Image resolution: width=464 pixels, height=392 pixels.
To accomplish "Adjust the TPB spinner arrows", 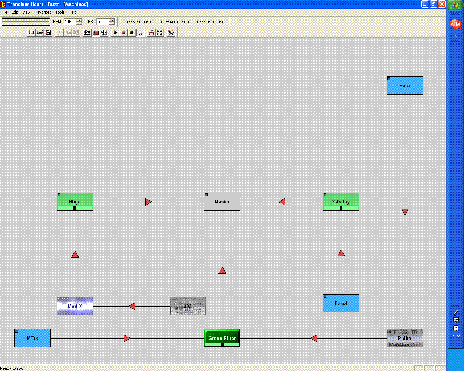I will [x=112, y=22].
